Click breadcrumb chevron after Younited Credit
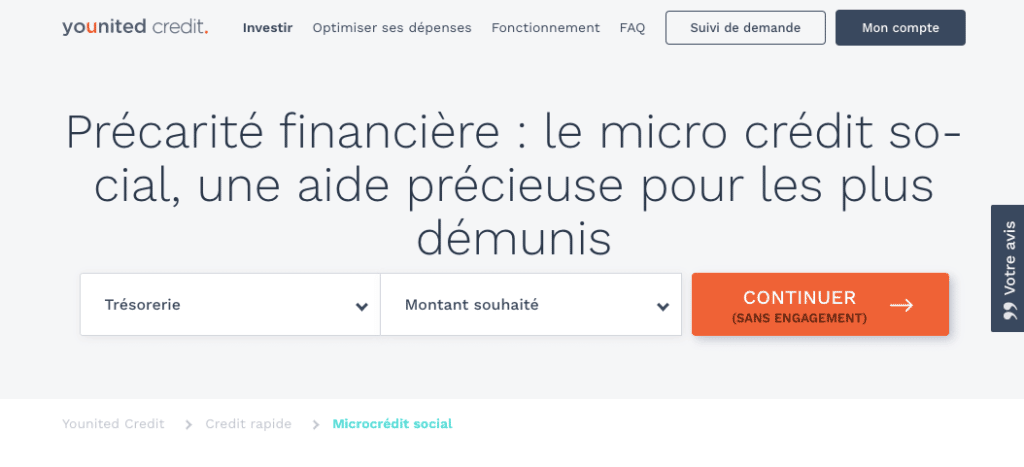 [x=188, y=424]
